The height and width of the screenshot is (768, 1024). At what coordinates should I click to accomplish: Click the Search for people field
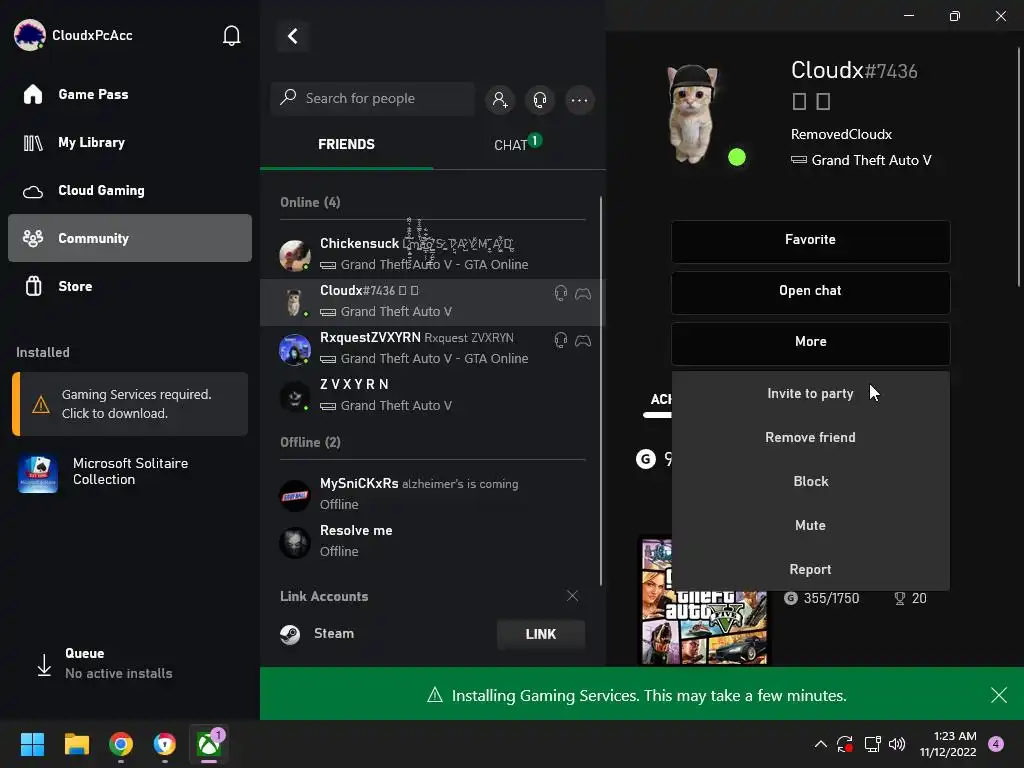click(372, 99)
